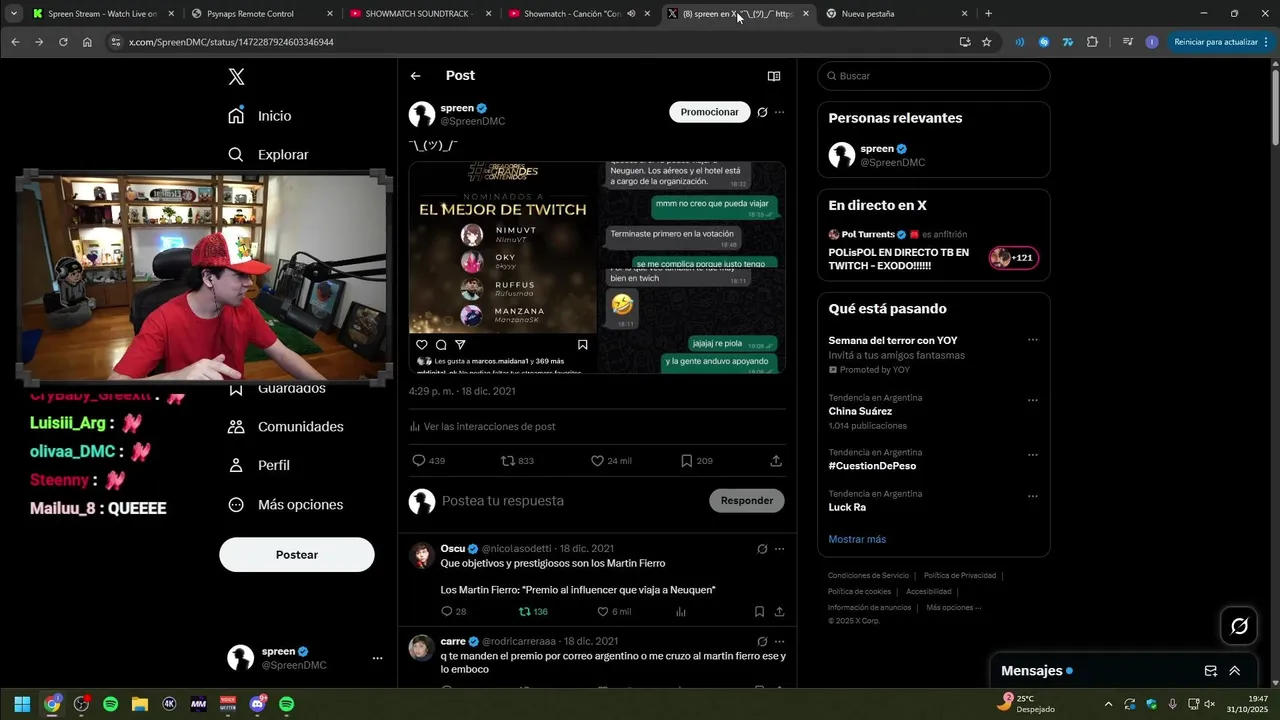
Task: Open Inicio in the sidebar
Action: pos(260,116)
